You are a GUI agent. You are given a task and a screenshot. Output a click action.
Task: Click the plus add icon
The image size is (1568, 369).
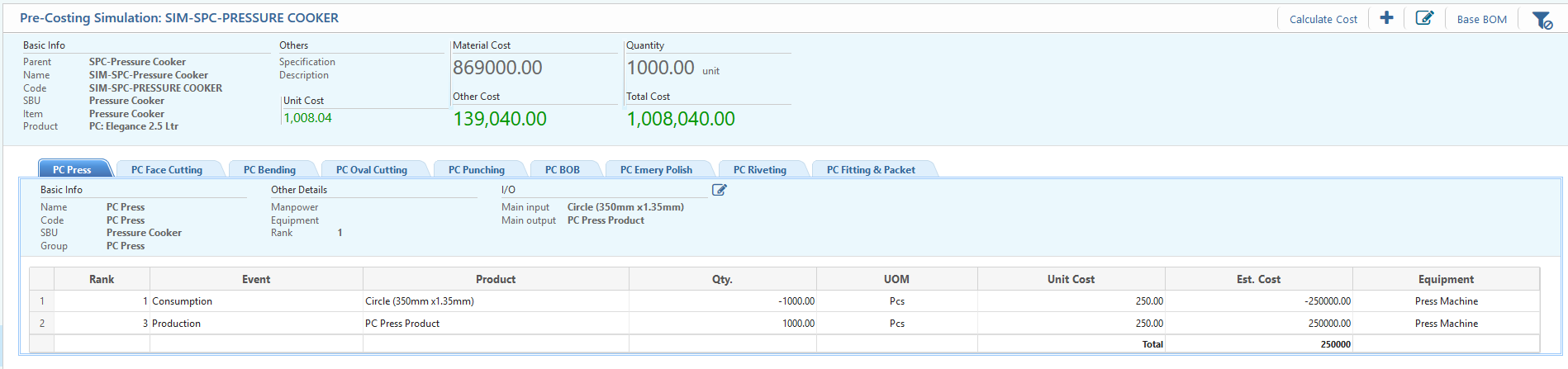(x=1386, y=18)
